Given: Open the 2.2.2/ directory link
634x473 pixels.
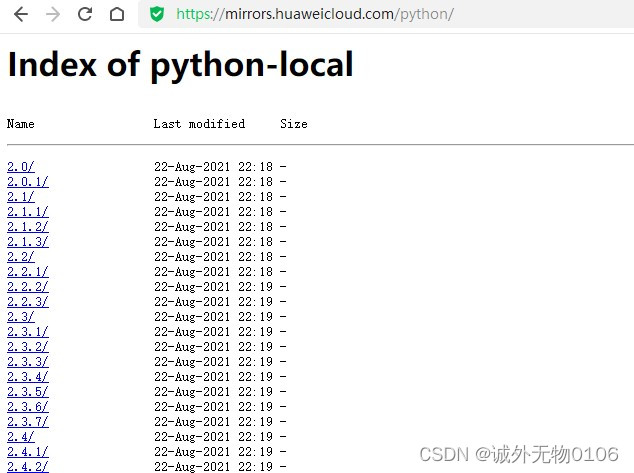Looking at the screenshot, I should (x=27, y=286).
